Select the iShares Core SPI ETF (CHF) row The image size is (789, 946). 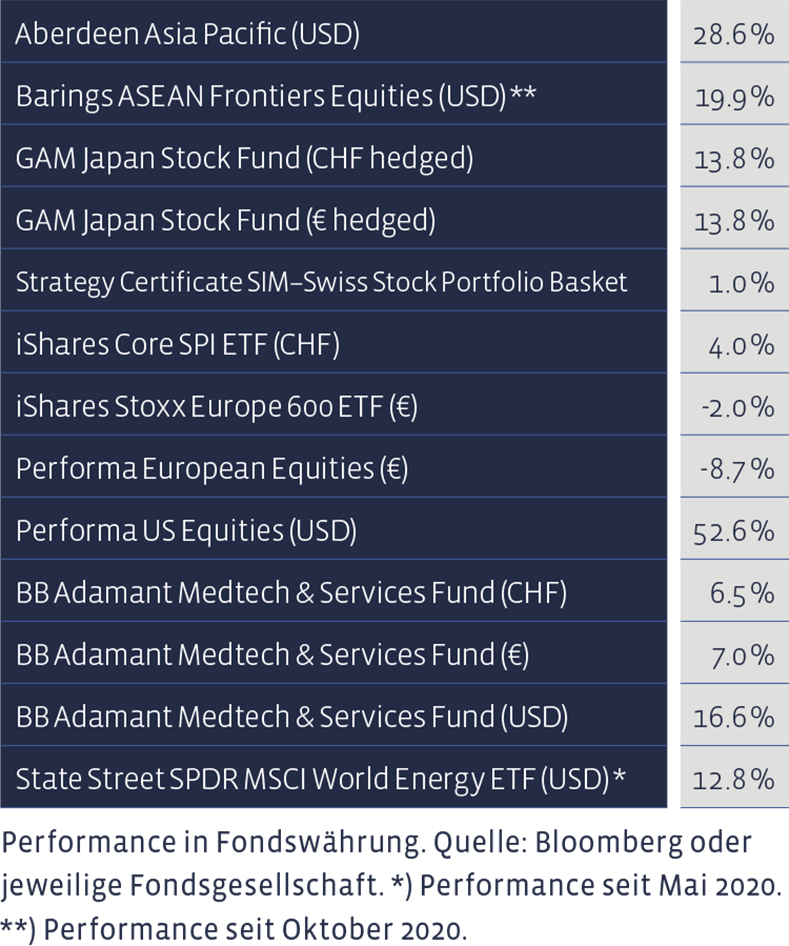pyautogui.click(x=178, y=345)
